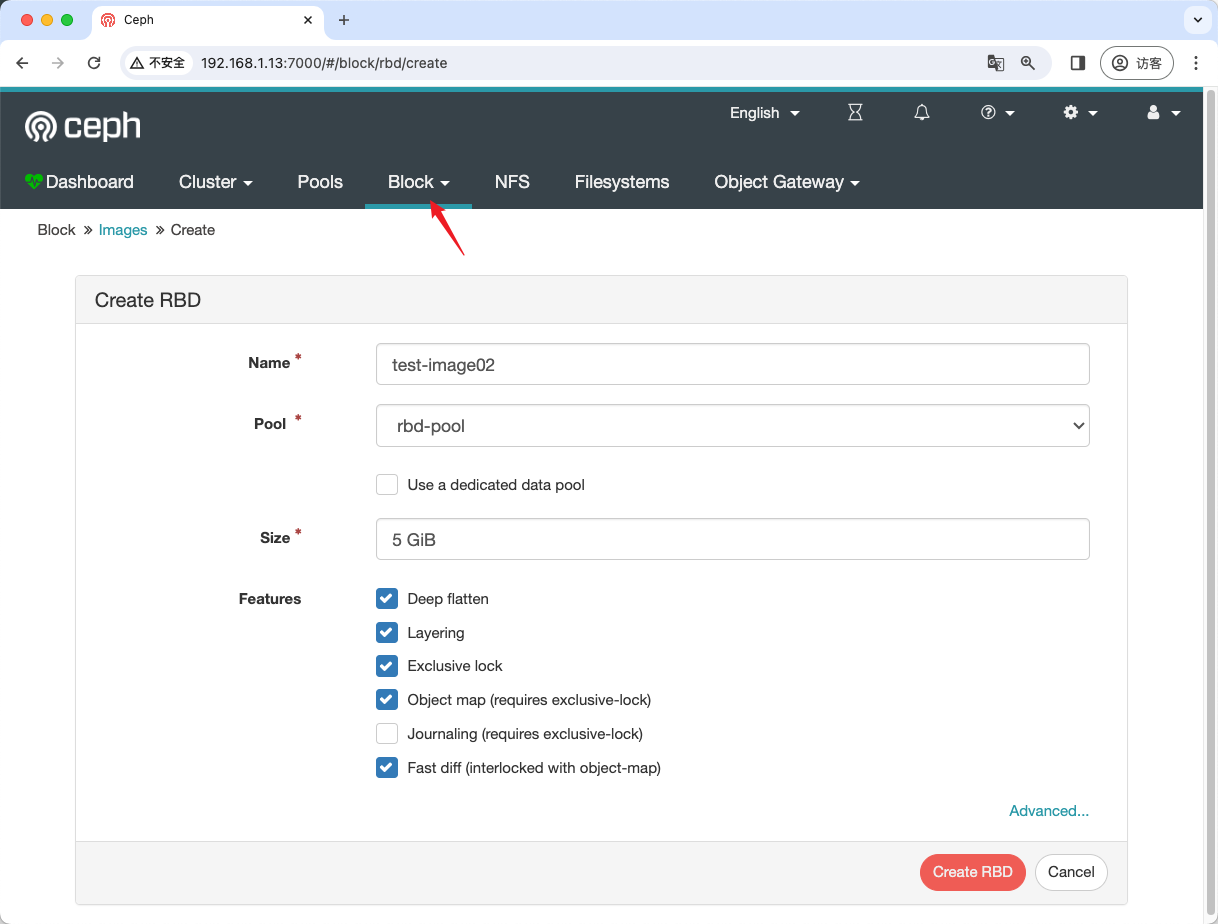Image resolution: width=1218 pixels, height=924 pixels.
Task: Enable the Journaling feature checkbox
Action: tap(387, 734)
